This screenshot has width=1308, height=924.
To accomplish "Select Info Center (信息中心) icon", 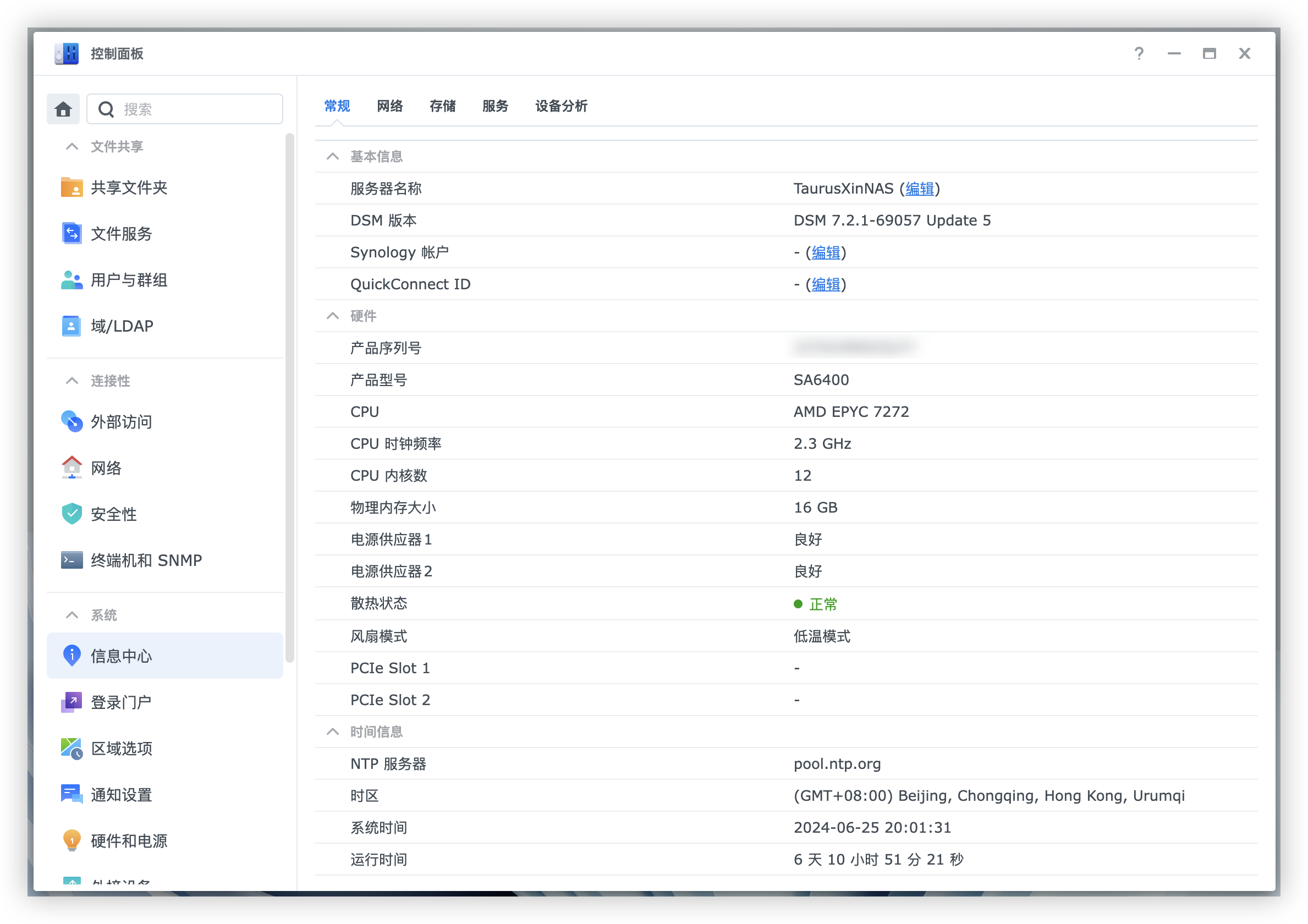I will pyautogui.click(x=72, y=656).
